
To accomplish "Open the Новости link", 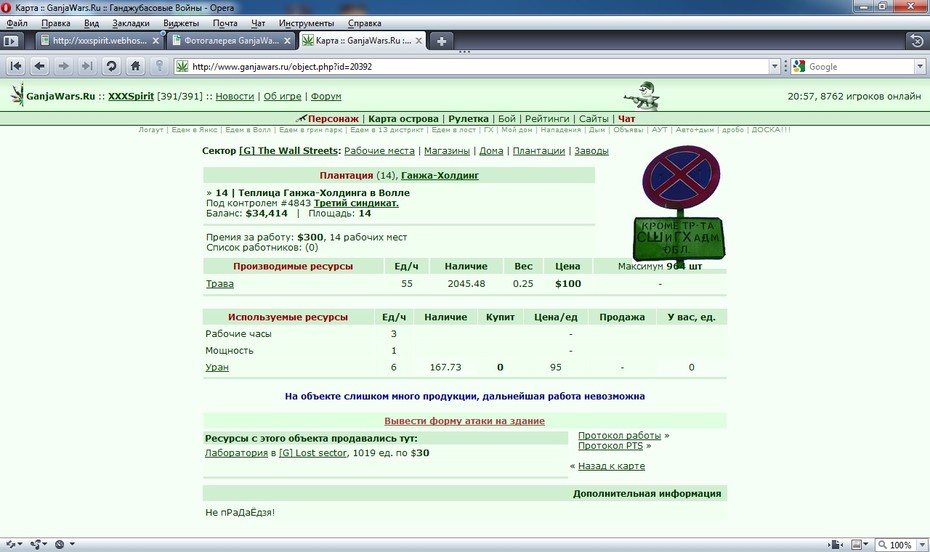I will (234, 96).
